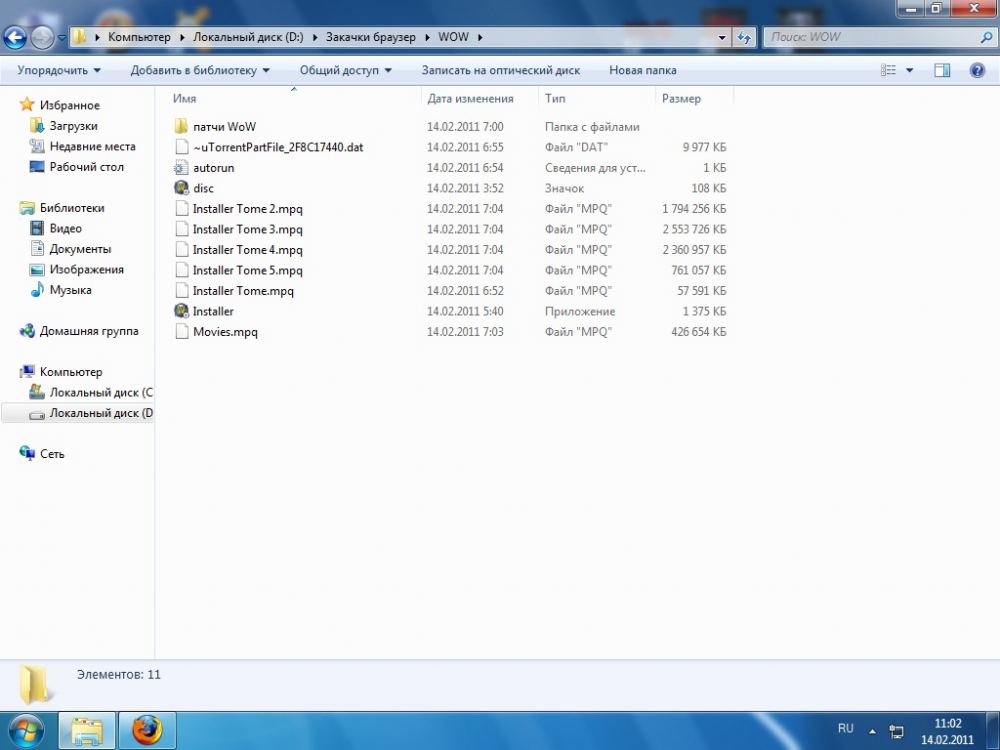The height and width of the screenshot is (750, 1000).
Task: Show hidden tray icons arrow
Action: (x=872, y=732)
